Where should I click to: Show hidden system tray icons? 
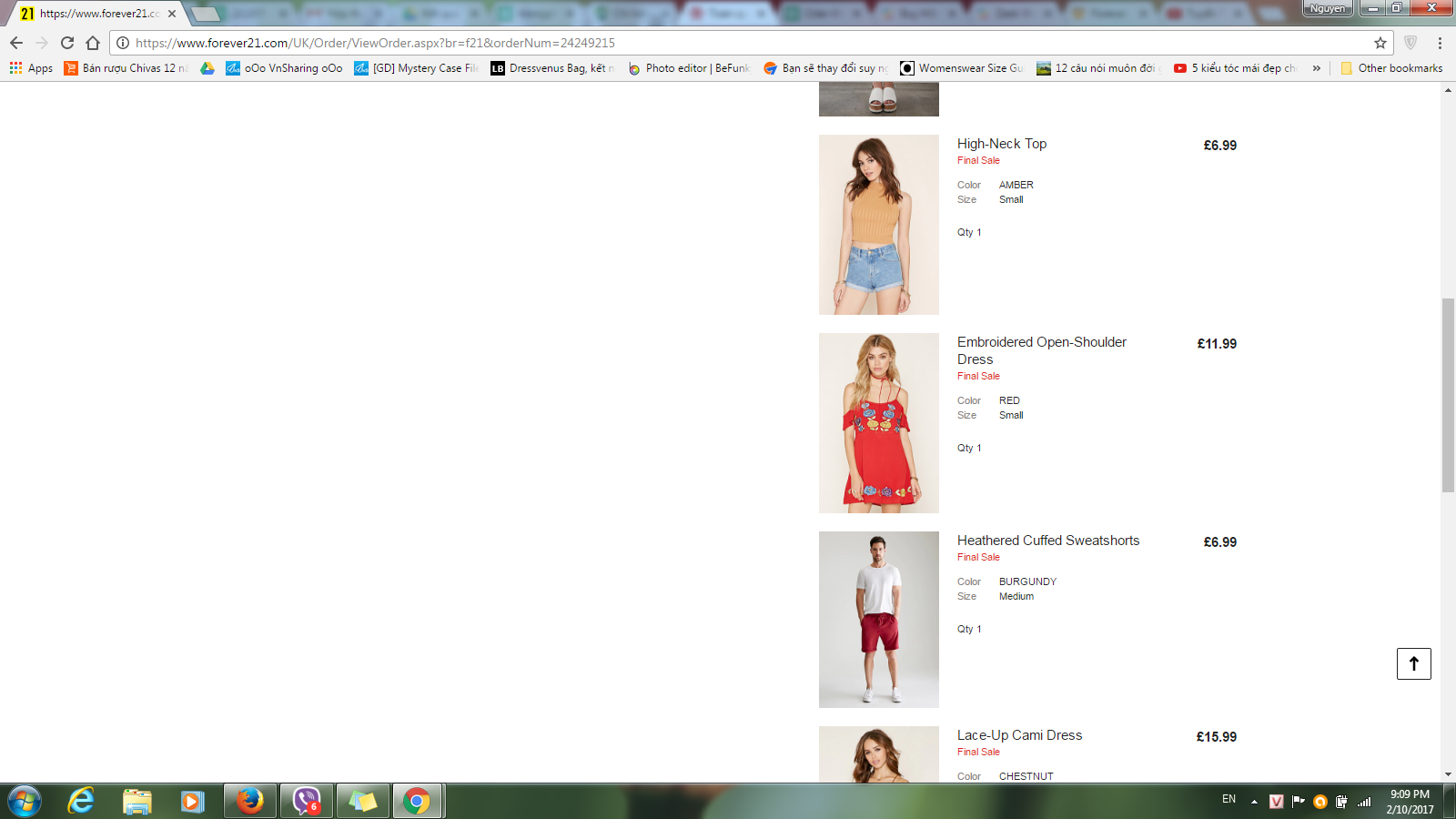(1254, 802)
